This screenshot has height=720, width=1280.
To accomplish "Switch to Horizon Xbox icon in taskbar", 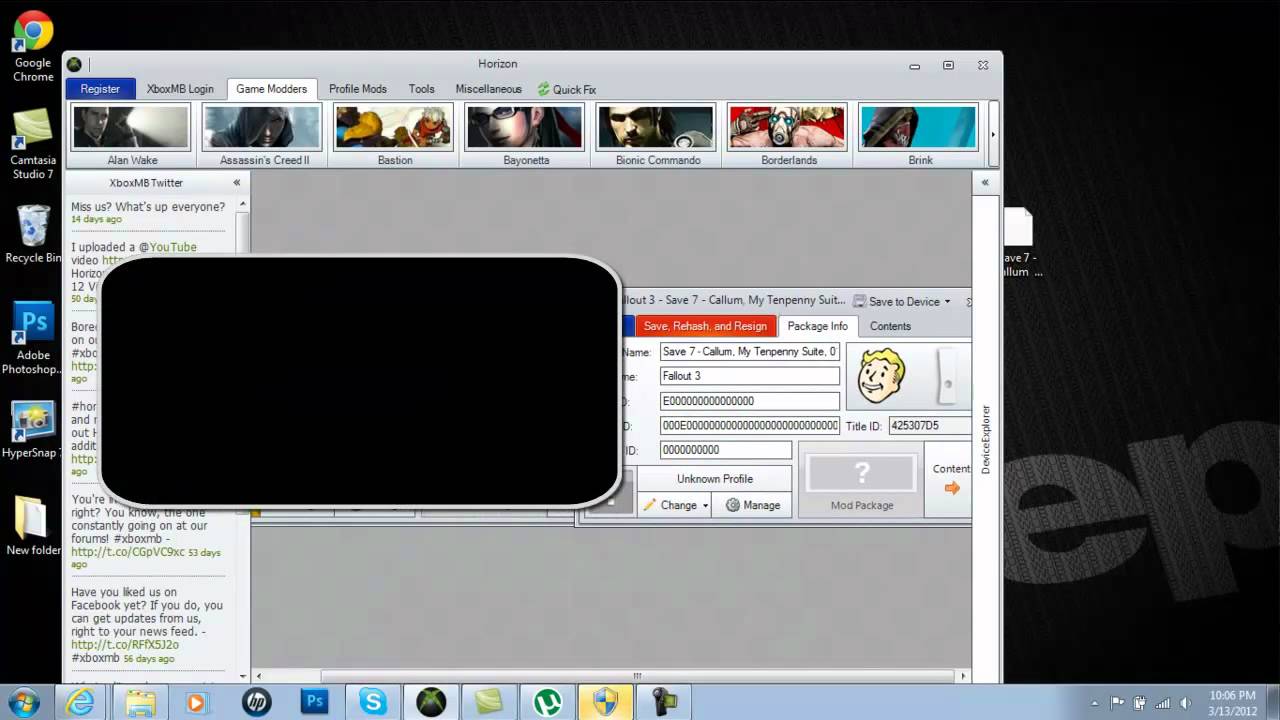I will [x=431, y=702].
